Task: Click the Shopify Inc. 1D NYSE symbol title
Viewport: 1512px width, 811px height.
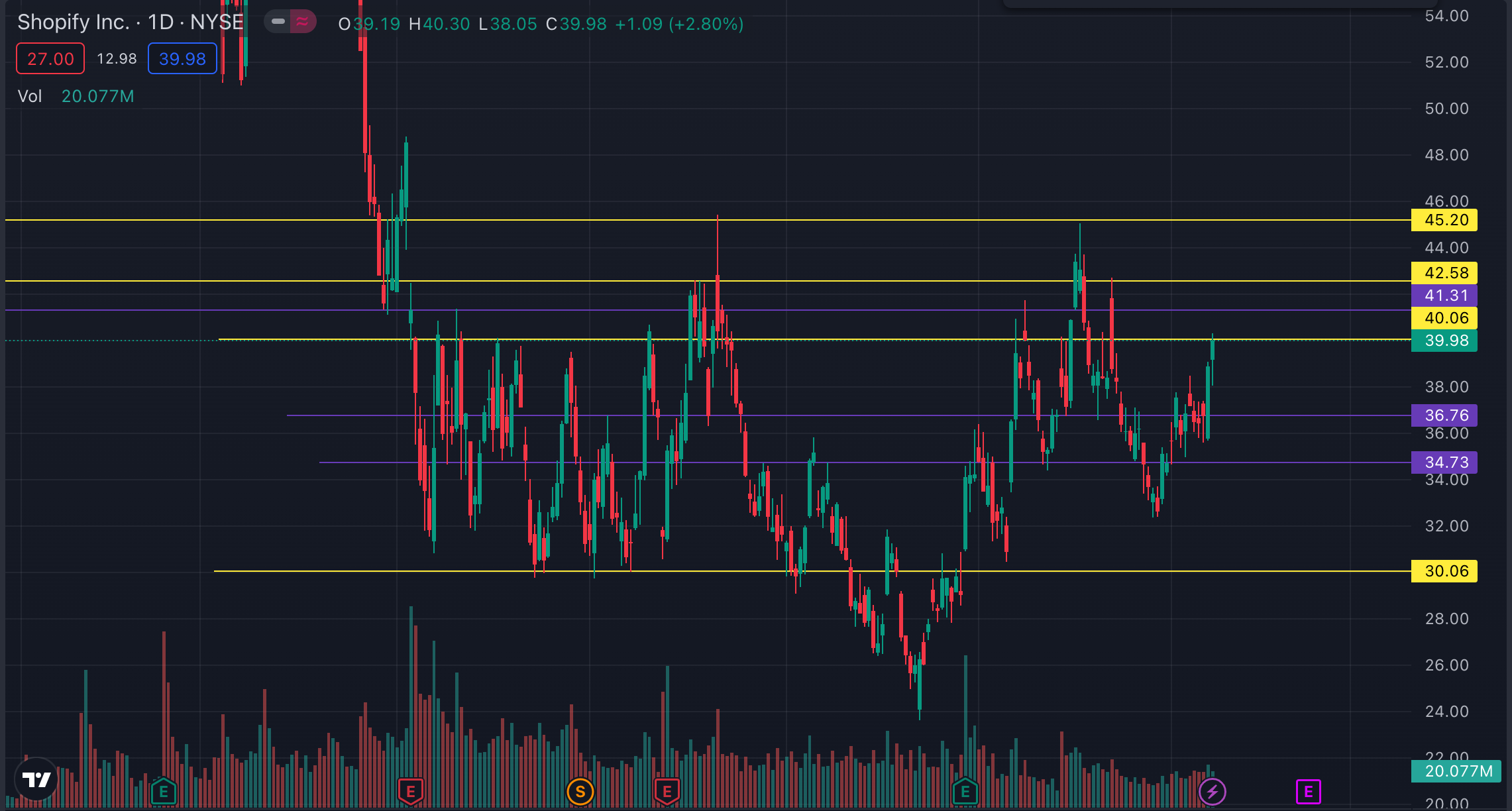Action: pos(131,22)
